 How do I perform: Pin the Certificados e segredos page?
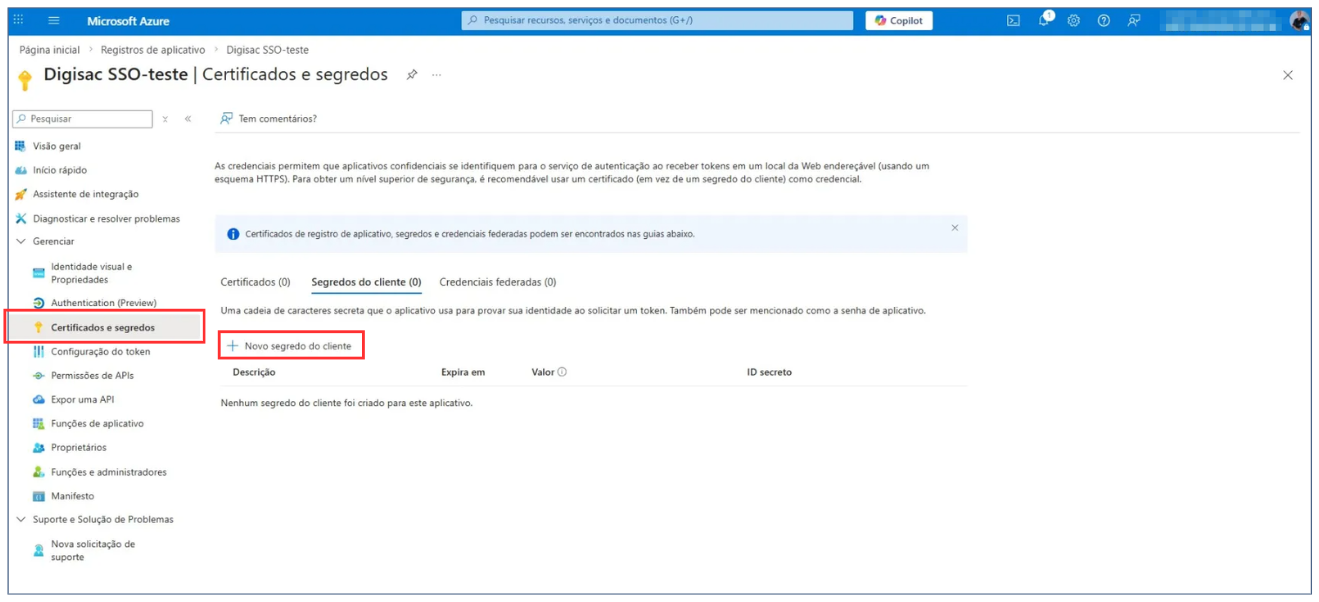411,75
